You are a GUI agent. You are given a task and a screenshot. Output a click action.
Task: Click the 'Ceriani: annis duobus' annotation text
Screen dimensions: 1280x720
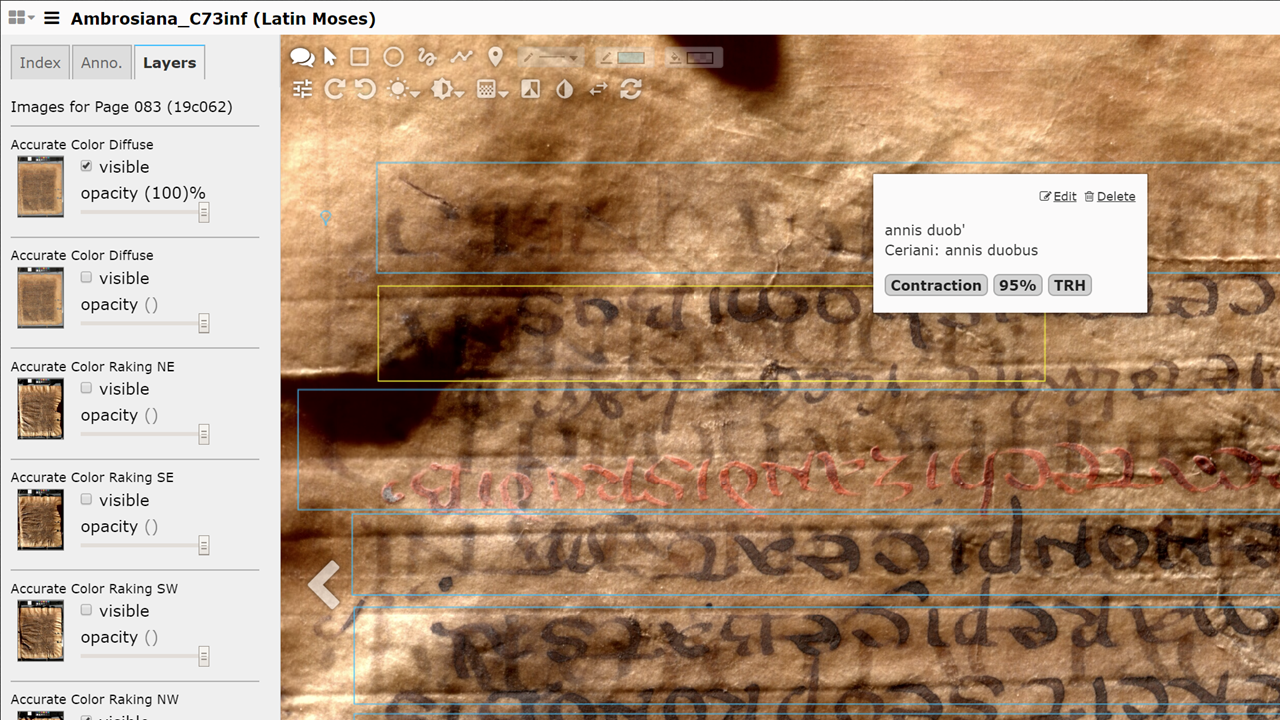(x=961, y=250)
